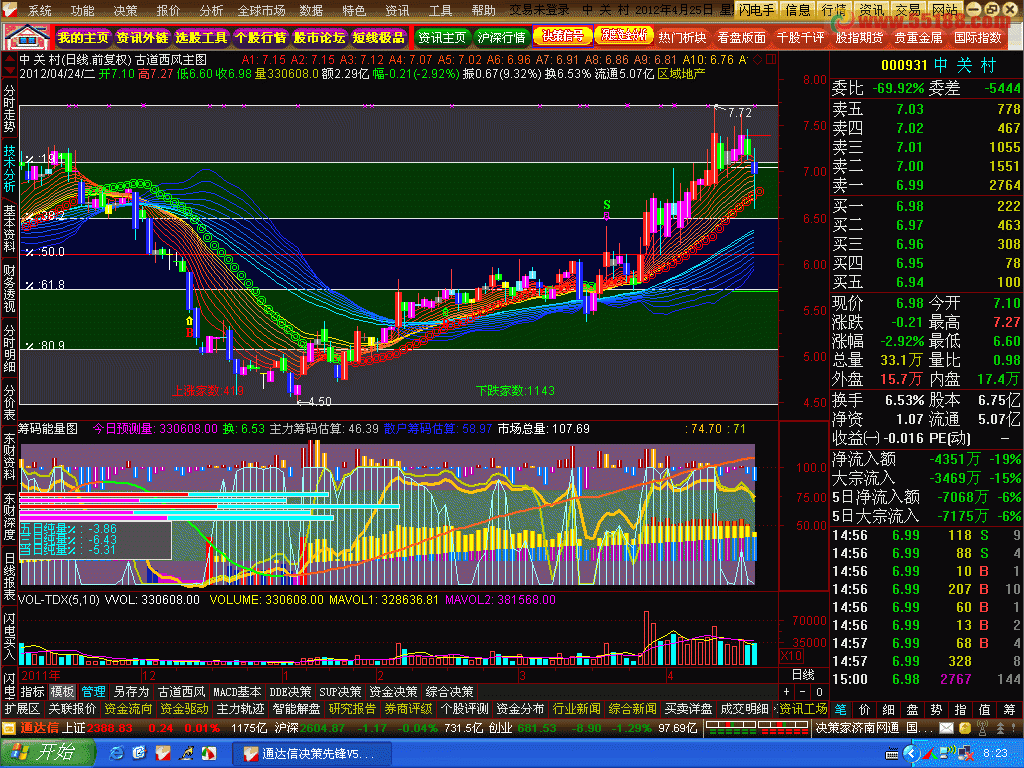This screenshot has height=768, width=1024.
Task: Click the gold coin icon in status bar
Action: click(x=965, y=727)
